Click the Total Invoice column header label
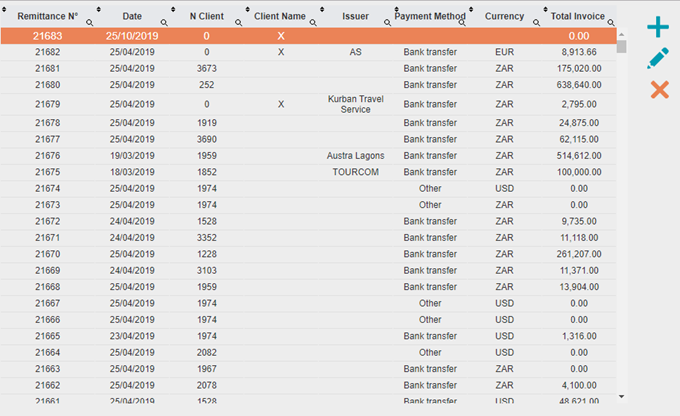680x416 pixels. point(578,16)
